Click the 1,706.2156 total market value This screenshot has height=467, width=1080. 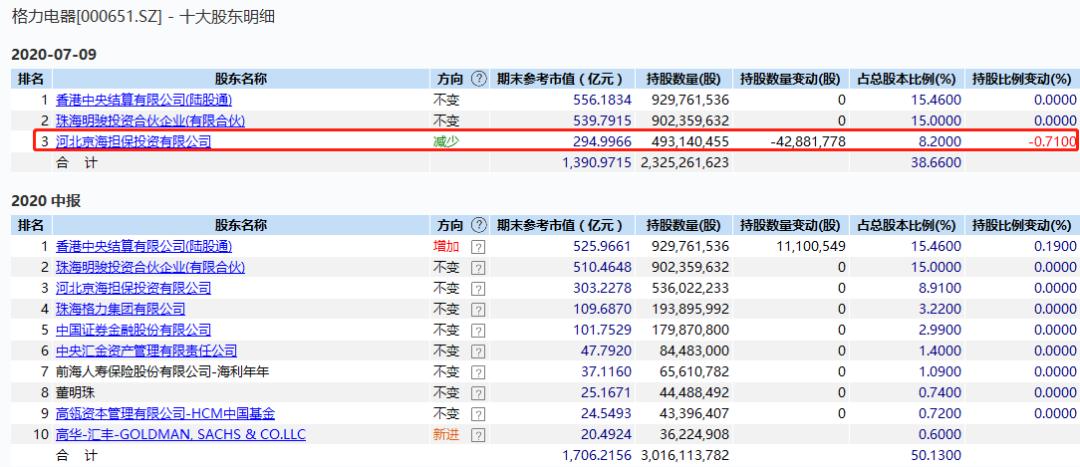pos(596,455)
